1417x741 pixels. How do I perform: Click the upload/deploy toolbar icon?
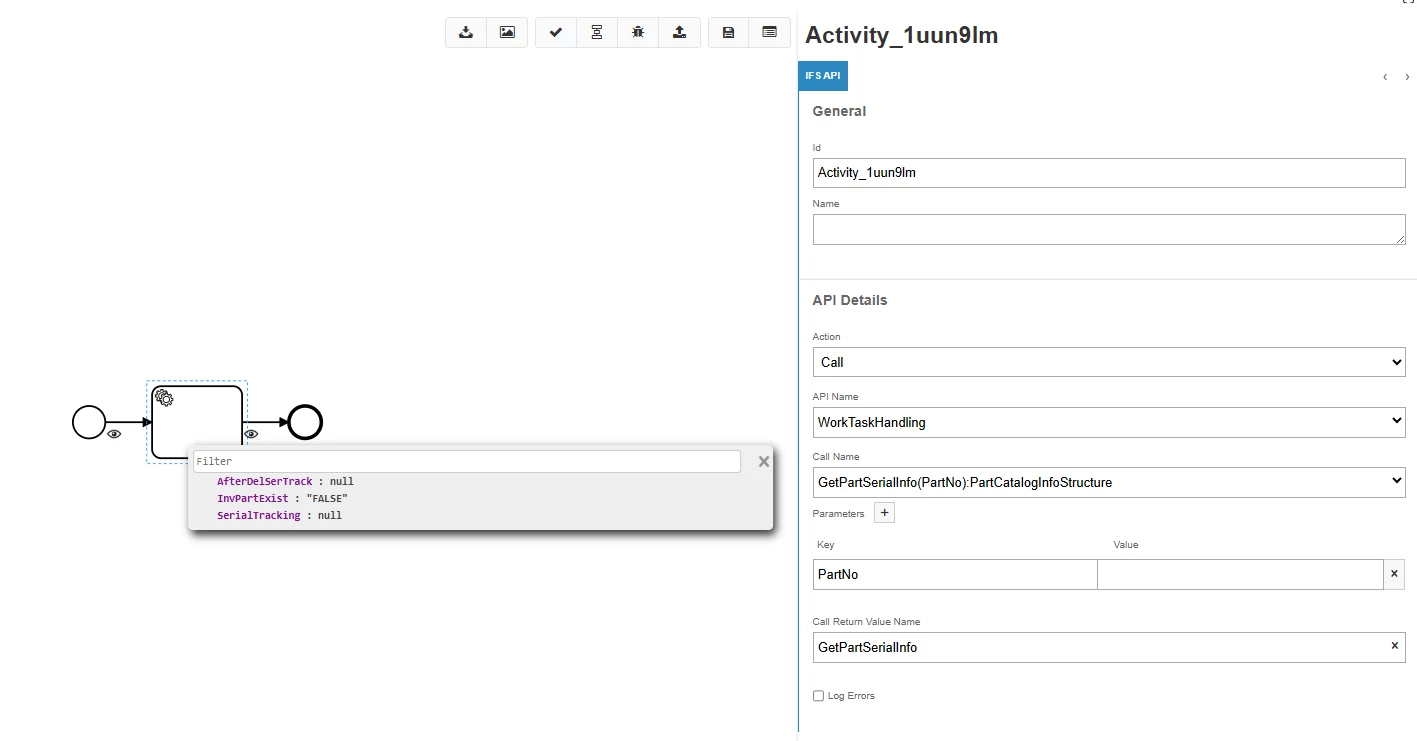[x=679, y=32]
